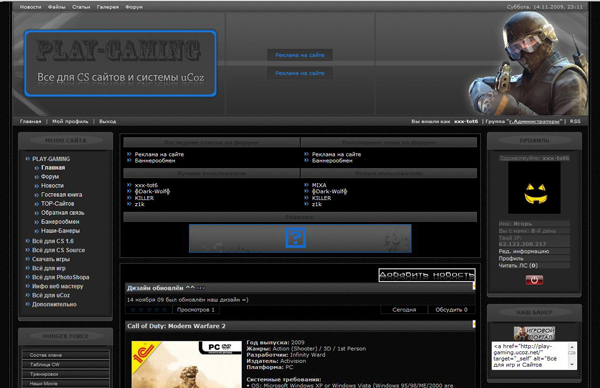Open the game portal banner thumbnail
Viewport: 600px width, 388px height.
click(534, 333)
